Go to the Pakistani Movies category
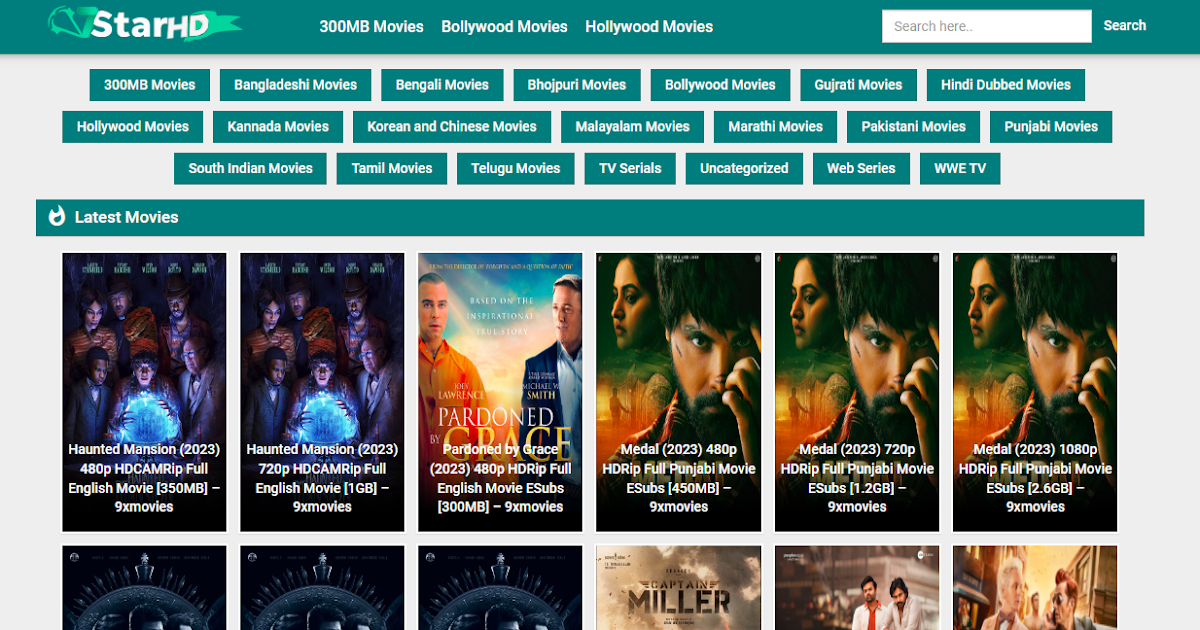 point(914,127)
